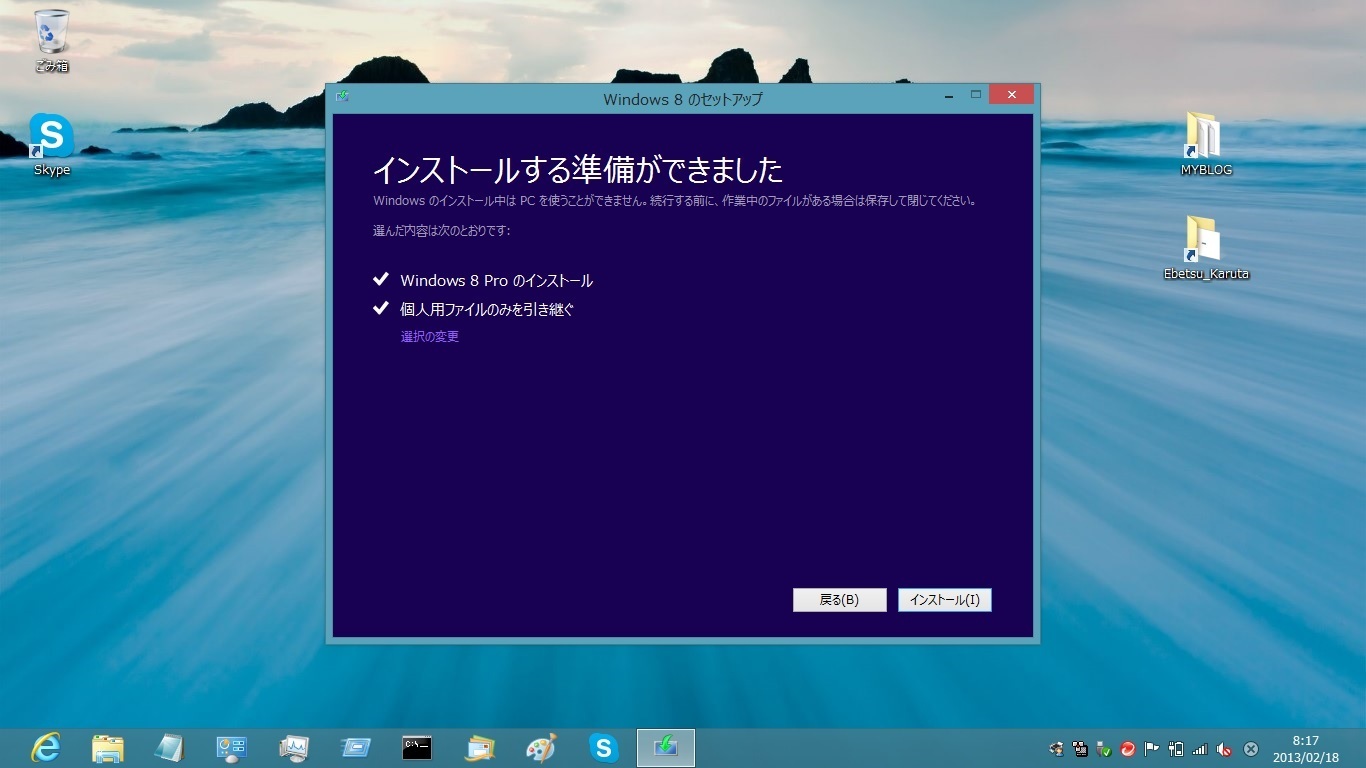Click the muted speaker volume icon
The width and height of the screenshot is (1366, 768).
(1224, 748)
